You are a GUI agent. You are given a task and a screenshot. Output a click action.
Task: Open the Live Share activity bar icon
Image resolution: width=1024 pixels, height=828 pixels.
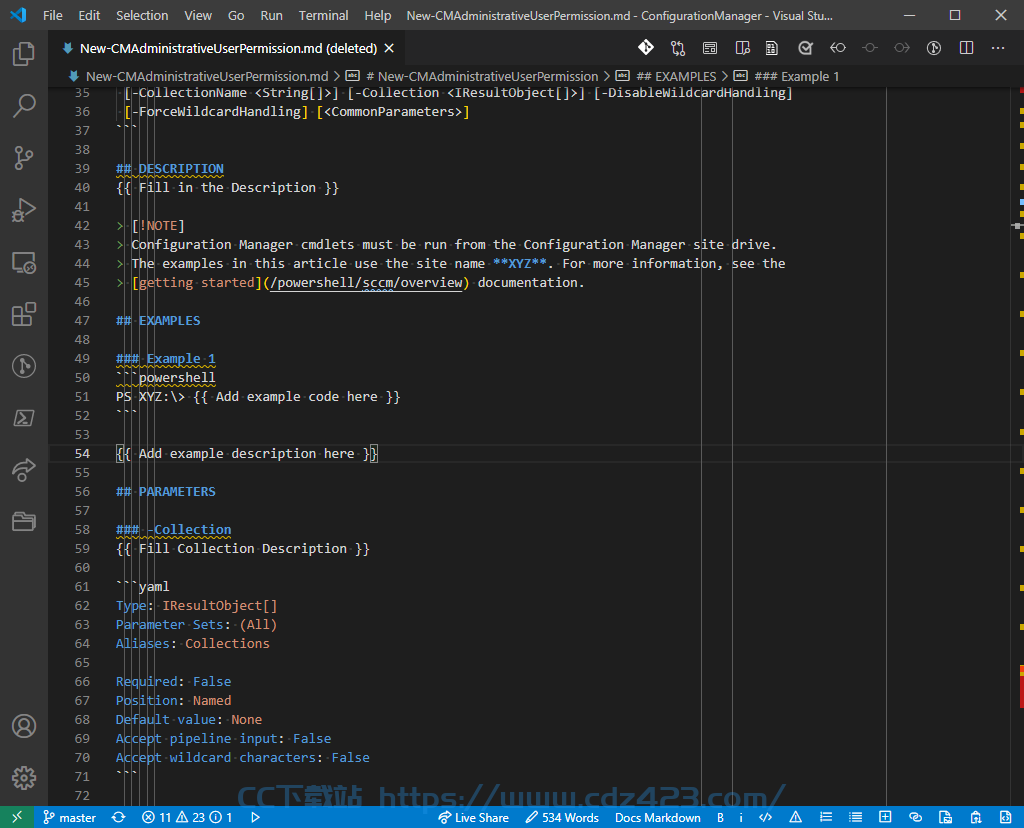click(24, 470)
